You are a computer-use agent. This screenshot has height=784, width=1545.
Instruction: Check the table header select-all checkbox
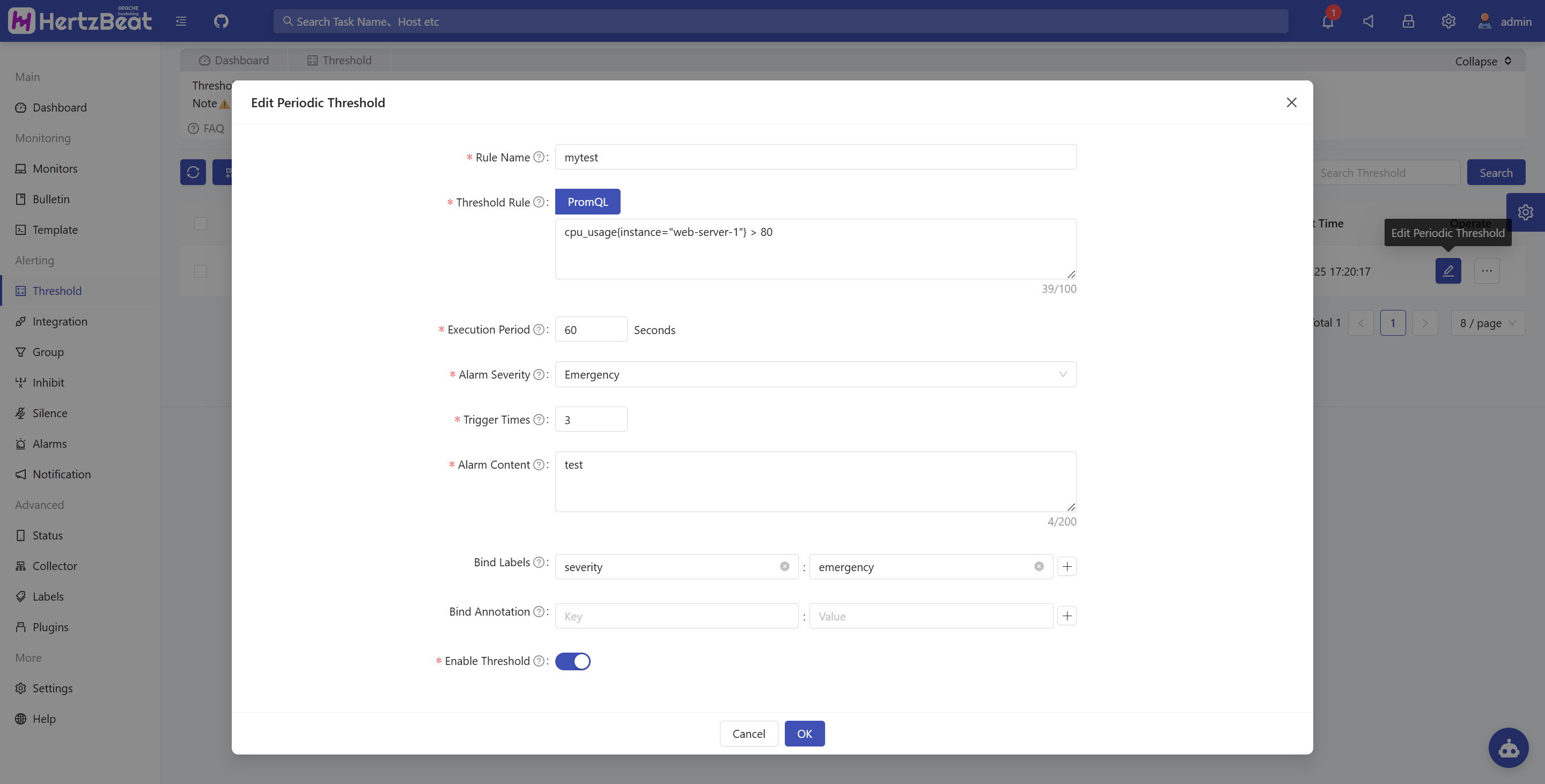(x=200, y=224)
